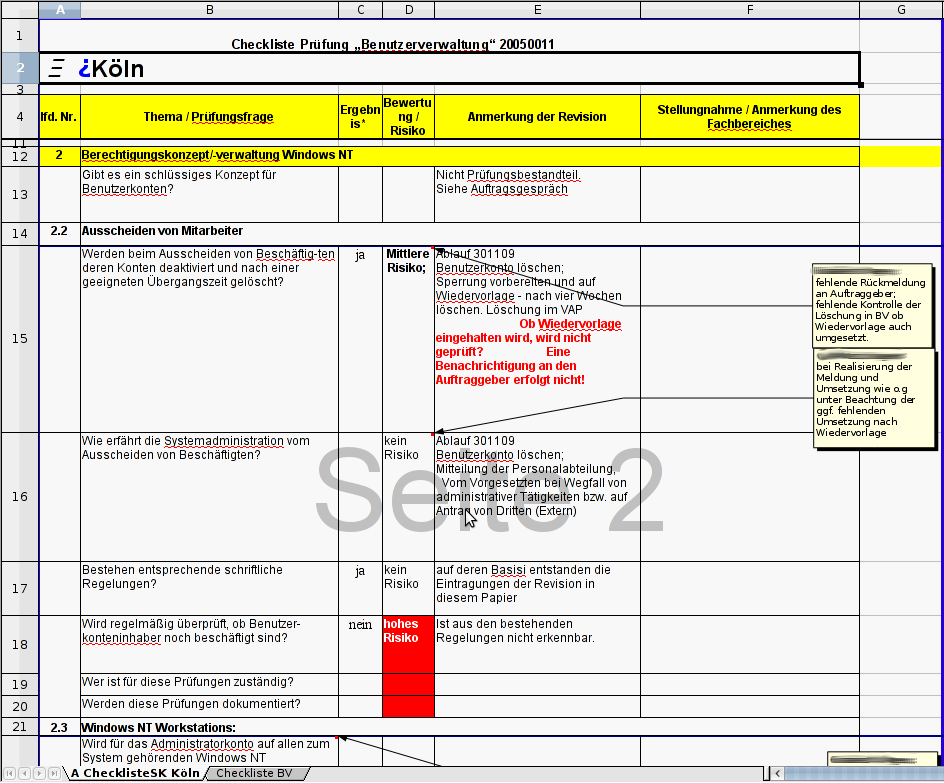Viewport: 944px width, 783px height.
Task: Click cell 'Werden diese Prüfungen dokumentiert?'
Action: [210, 707]
